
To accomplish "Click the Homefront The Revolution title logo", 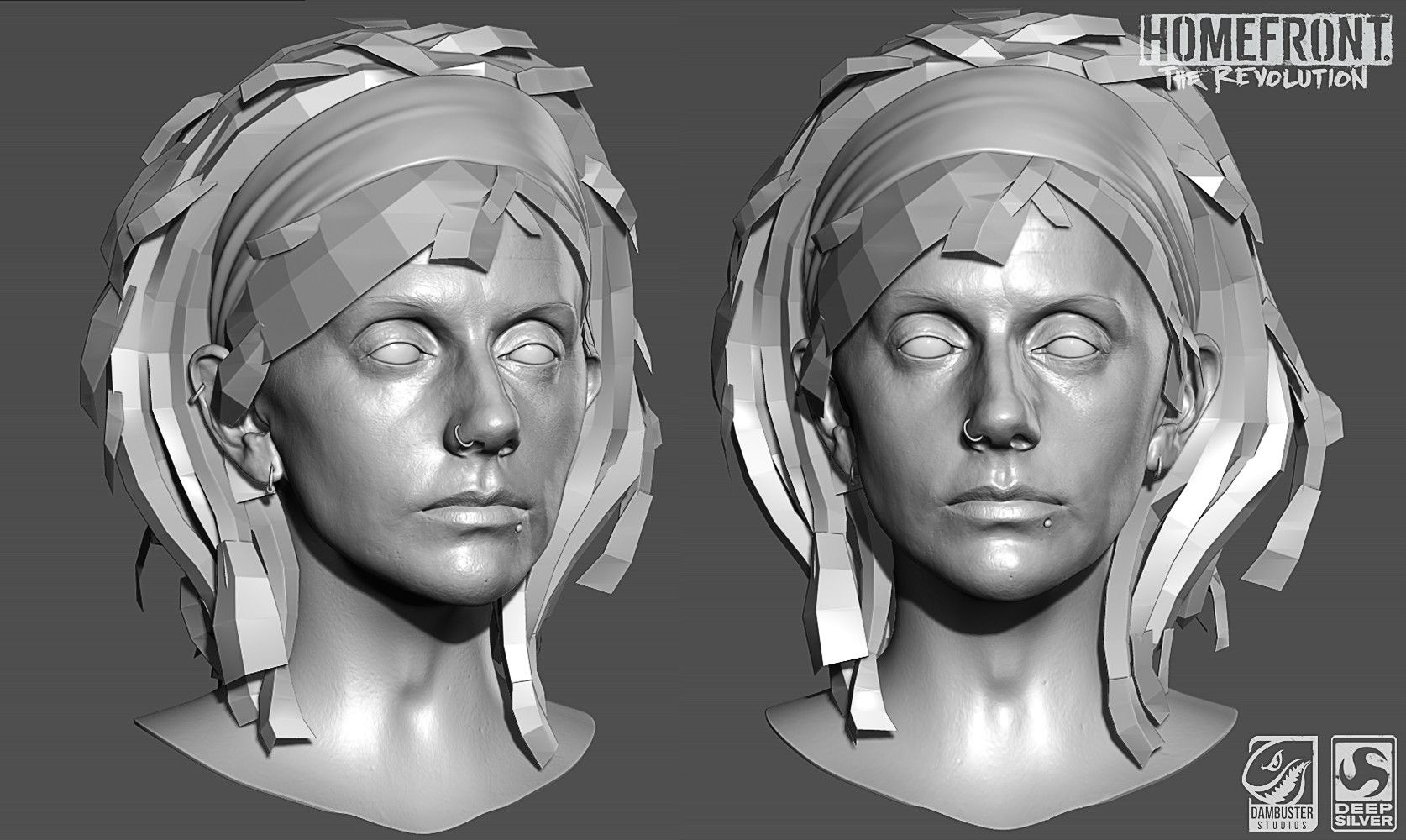I will click(x=1267, y=51).
